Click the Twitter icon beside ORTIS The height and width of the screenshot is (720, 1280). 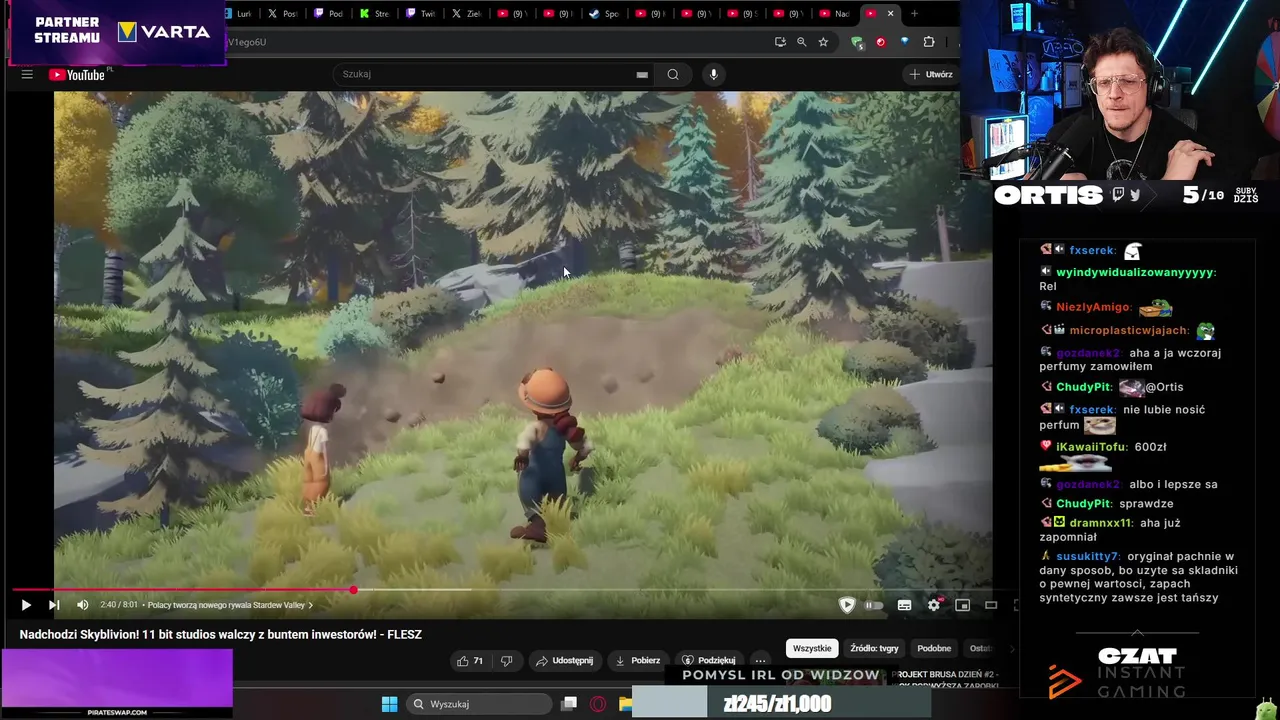pos(1135,195)
